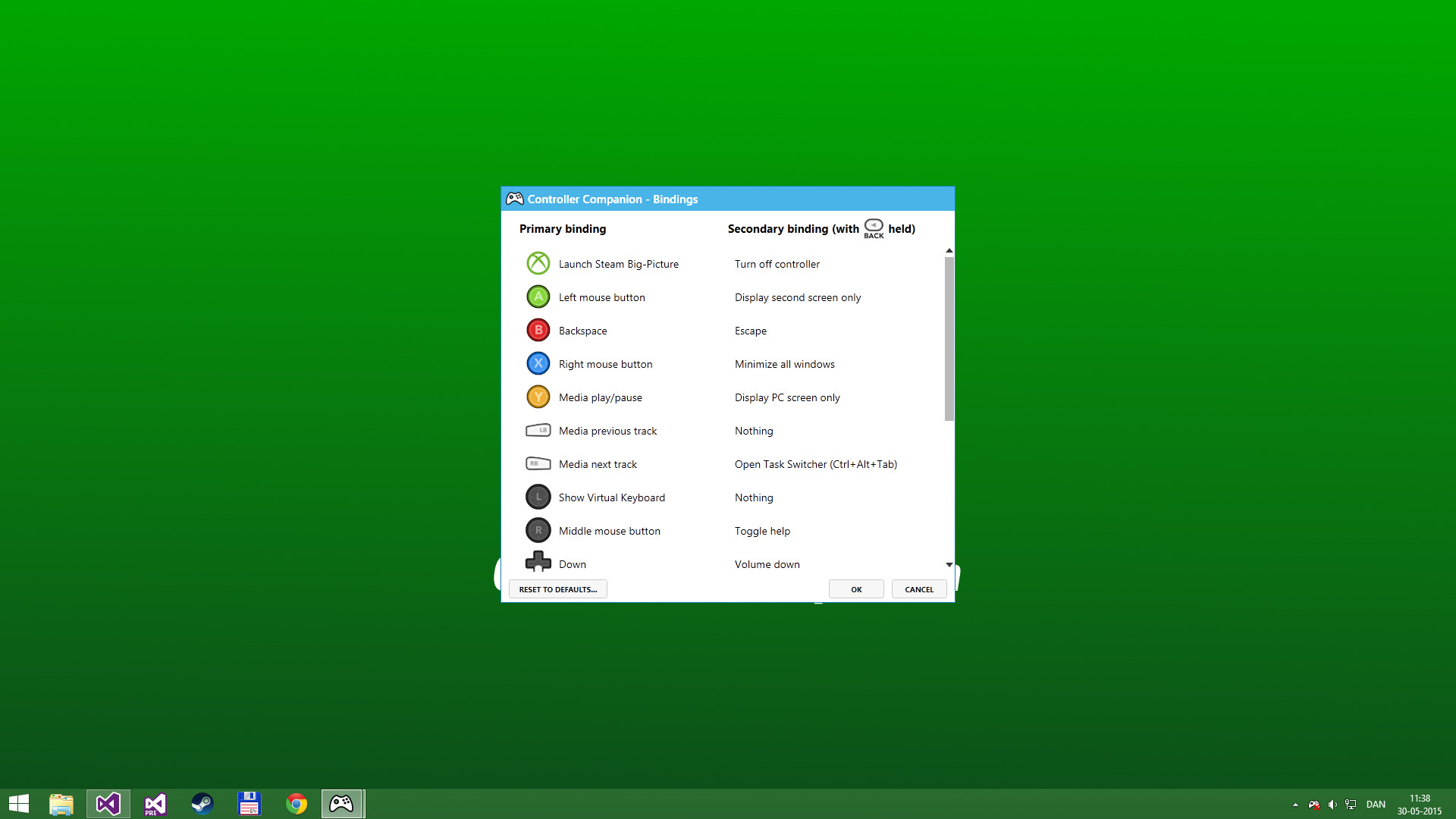Select the red B button icon
Image resolution: width=1456 pixels, height=819 pixels.
click(x=538, y=330)
